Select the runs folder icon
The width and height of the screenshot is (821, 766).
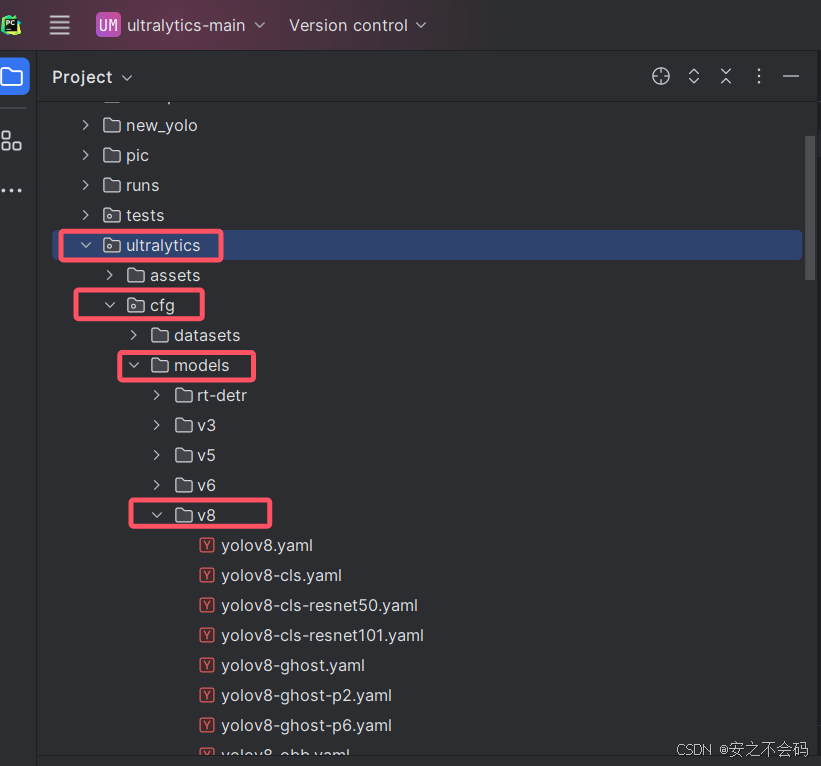click(x=112, y=185)
